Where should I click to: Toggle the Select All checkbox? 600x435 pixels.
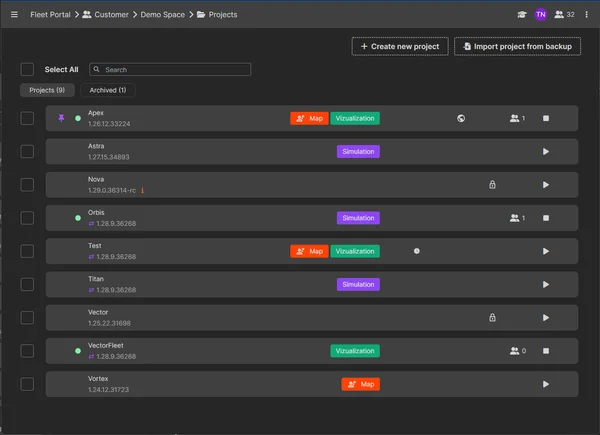[27, 70]
